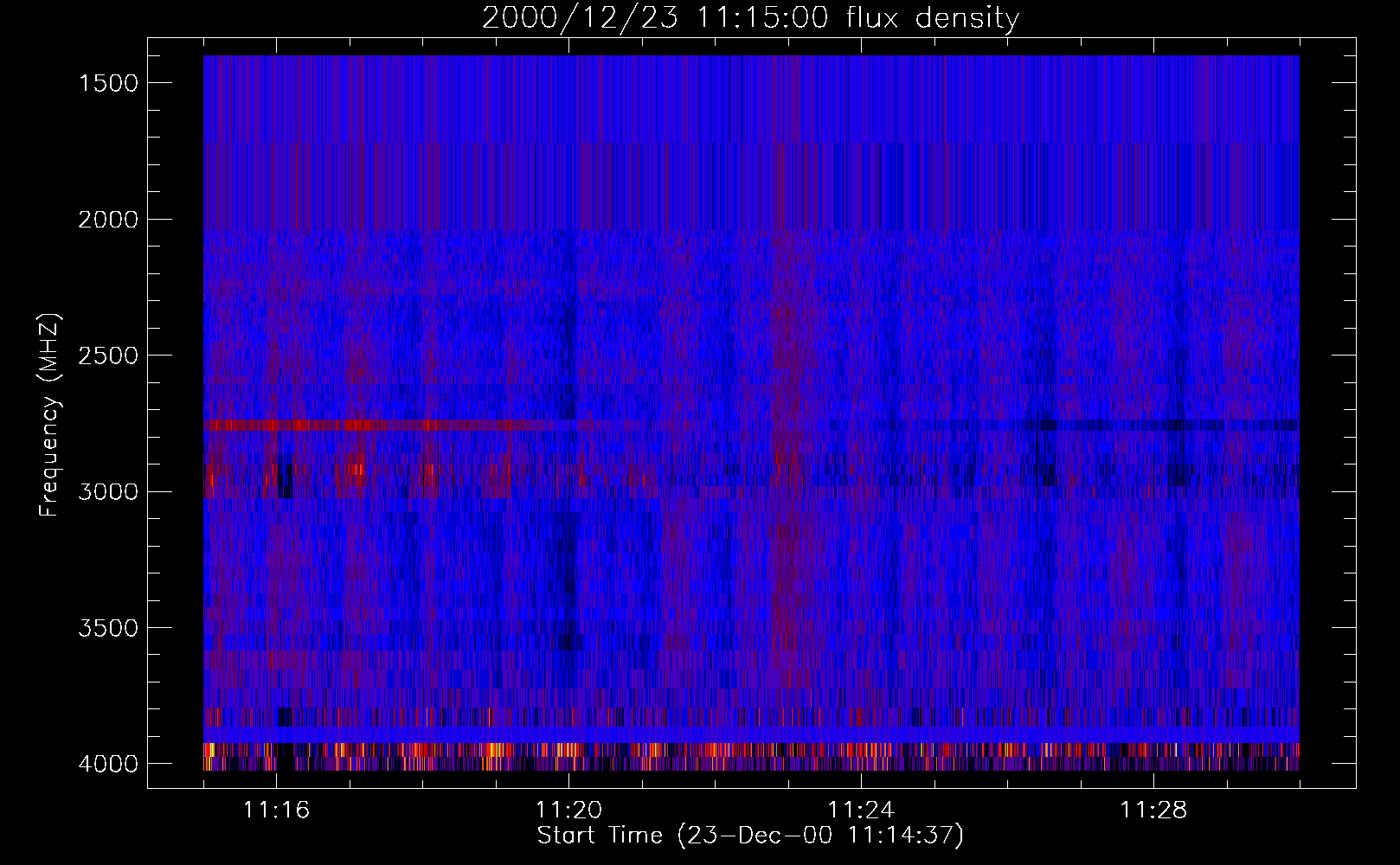Select the 3500 frequency axis label

(108, 628)
